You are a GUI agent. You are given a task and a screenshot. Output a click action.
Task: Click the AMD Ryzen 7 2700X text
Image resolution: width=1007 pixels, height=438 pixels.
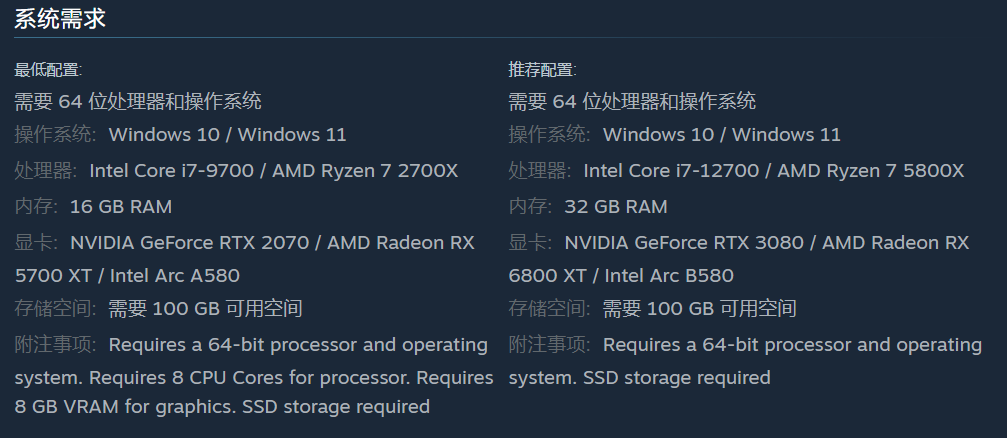[x=366, y=171]
